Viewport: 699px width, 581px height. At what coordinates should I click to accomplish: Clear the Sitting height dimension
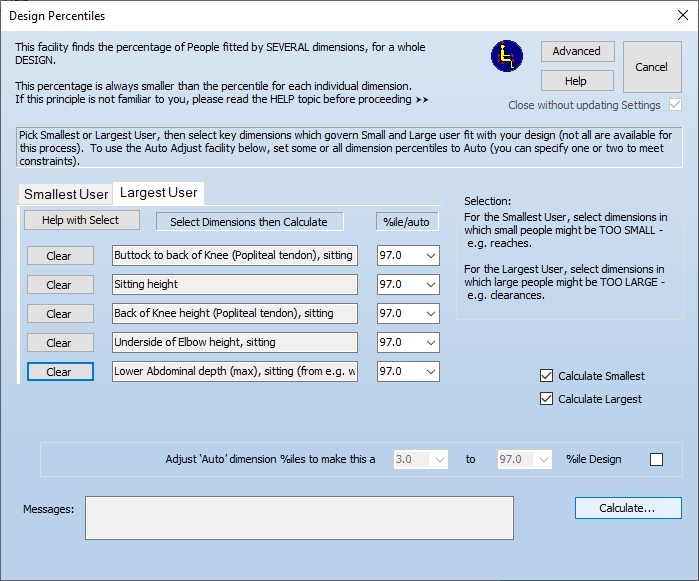tap(59, 285)
